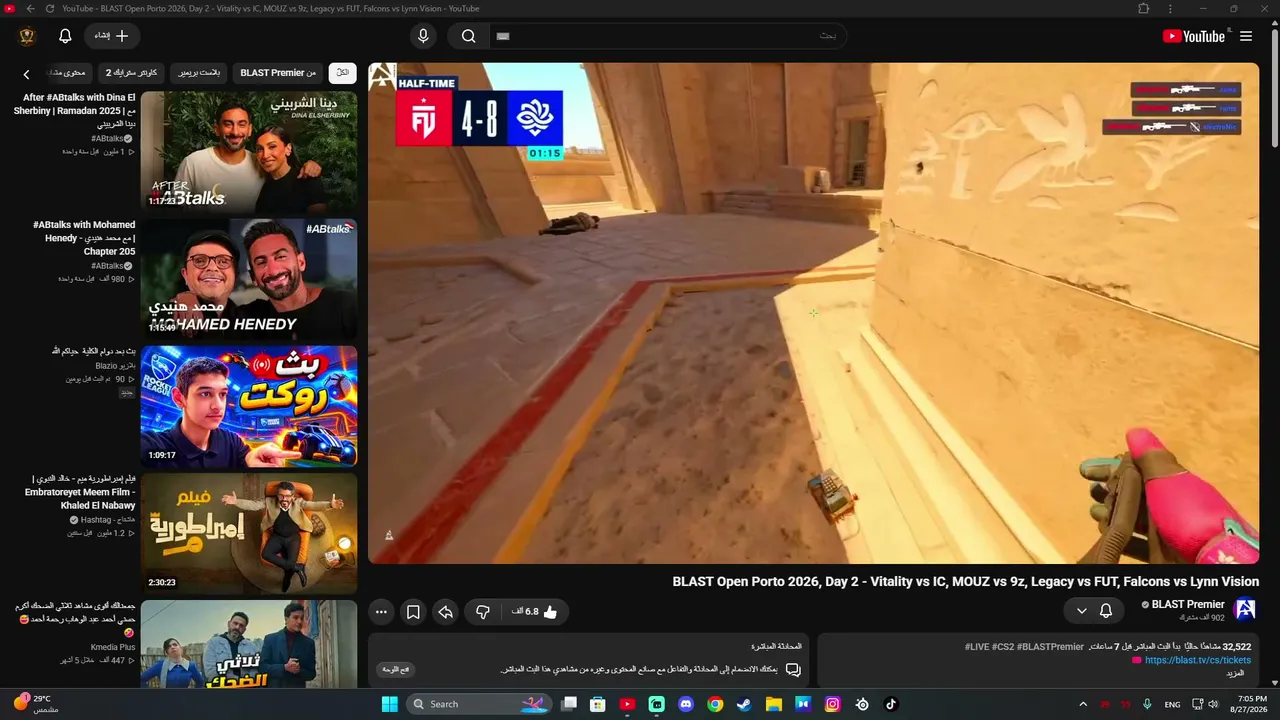Open the more actions three-dot menu
Viewport: 1280px width, 720px height.
click(x=381, y=612)
